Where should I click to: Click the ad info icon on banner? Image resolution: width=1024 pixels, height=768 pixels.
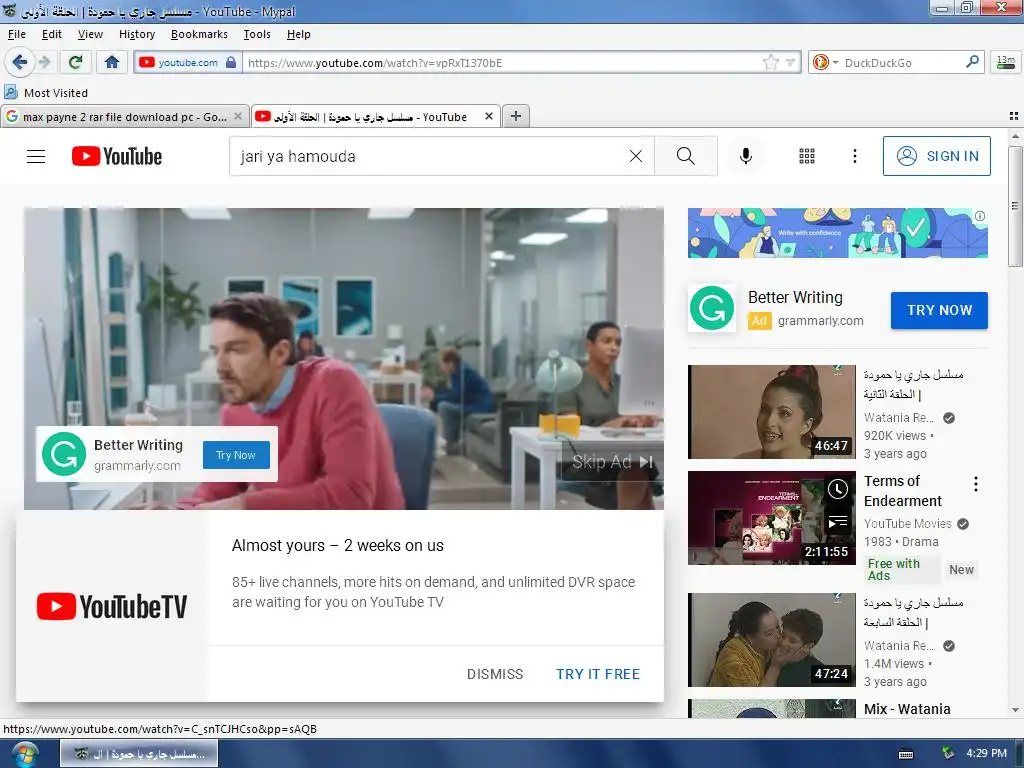click(x=980, y=216)
